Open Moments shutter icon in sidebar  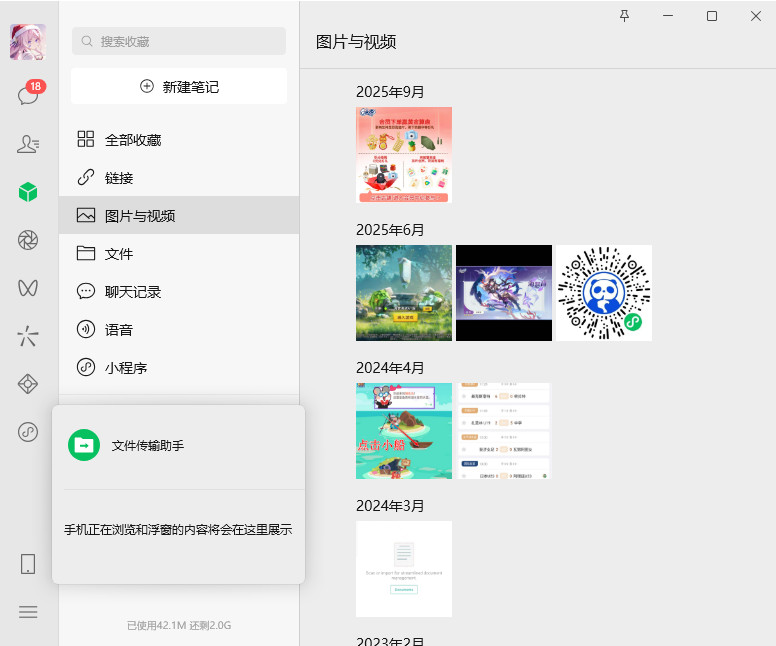pyautogui.click(x=28, y=240)
